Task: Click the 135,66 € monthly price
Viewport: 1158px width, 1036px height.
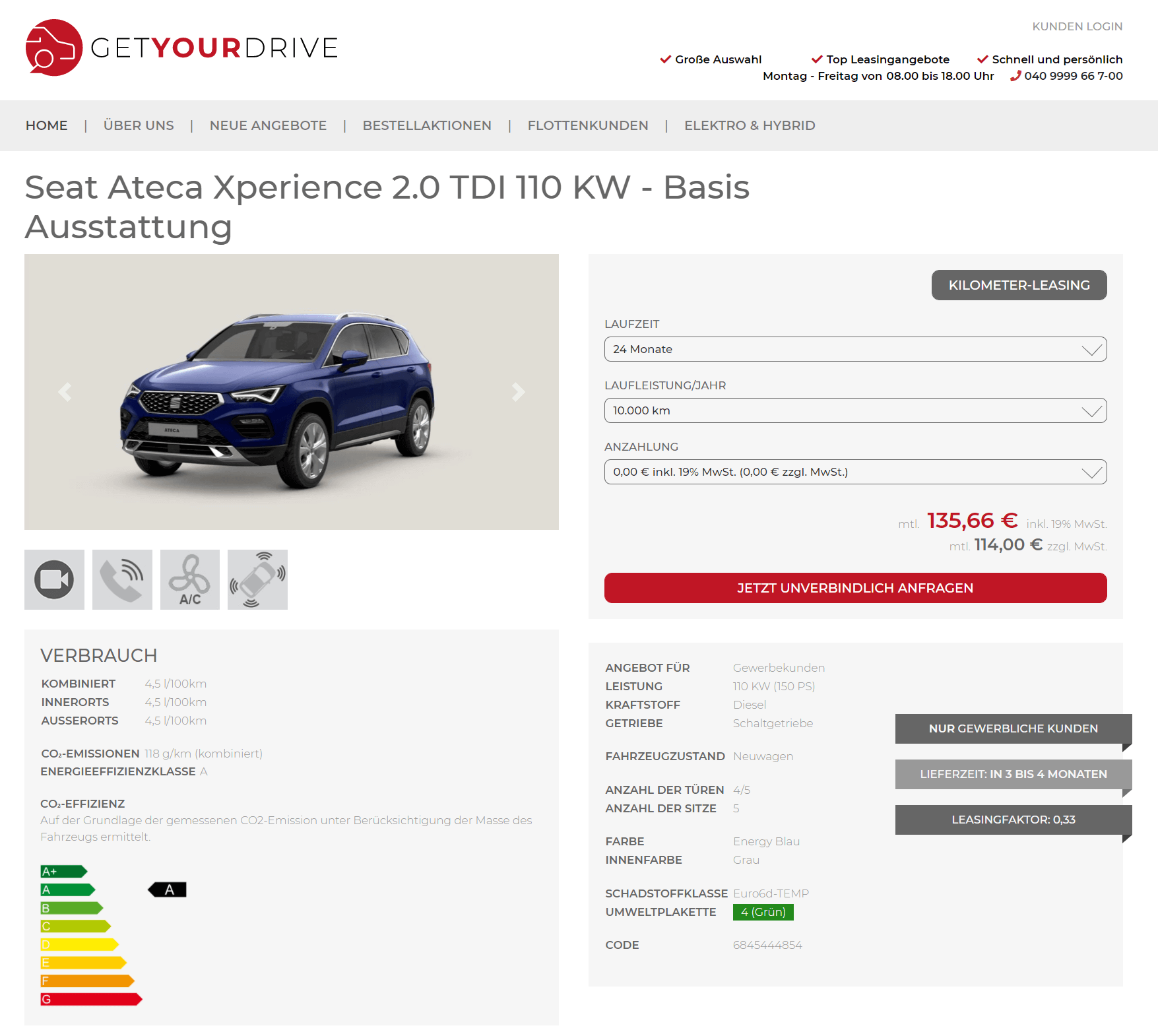Action: click(972, 521)
